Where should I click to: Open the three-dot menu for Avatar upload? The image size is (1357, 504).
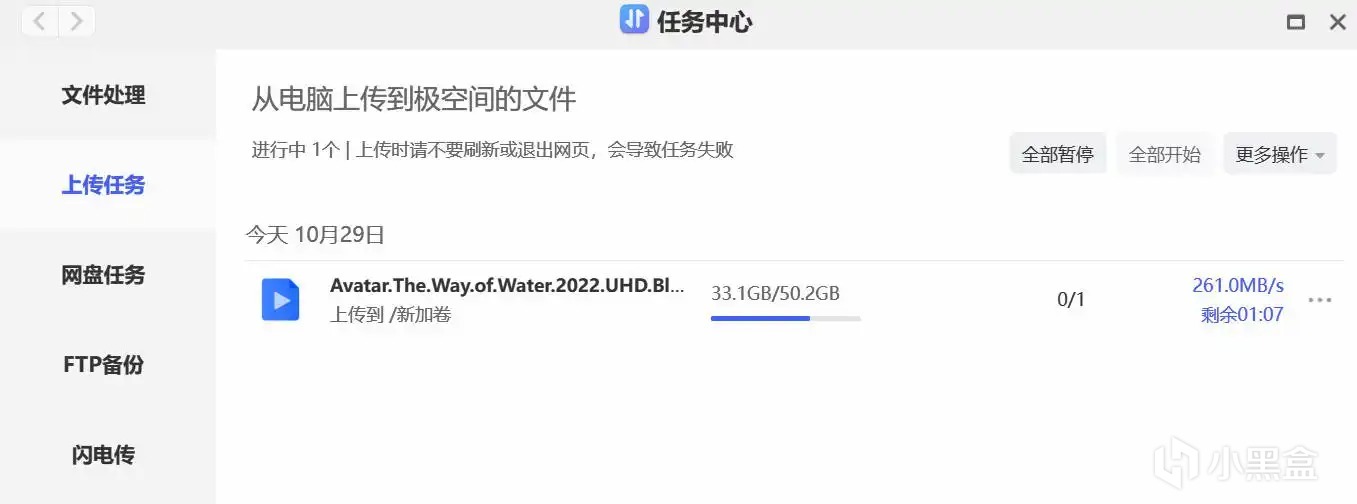[x=1320, y=300]
